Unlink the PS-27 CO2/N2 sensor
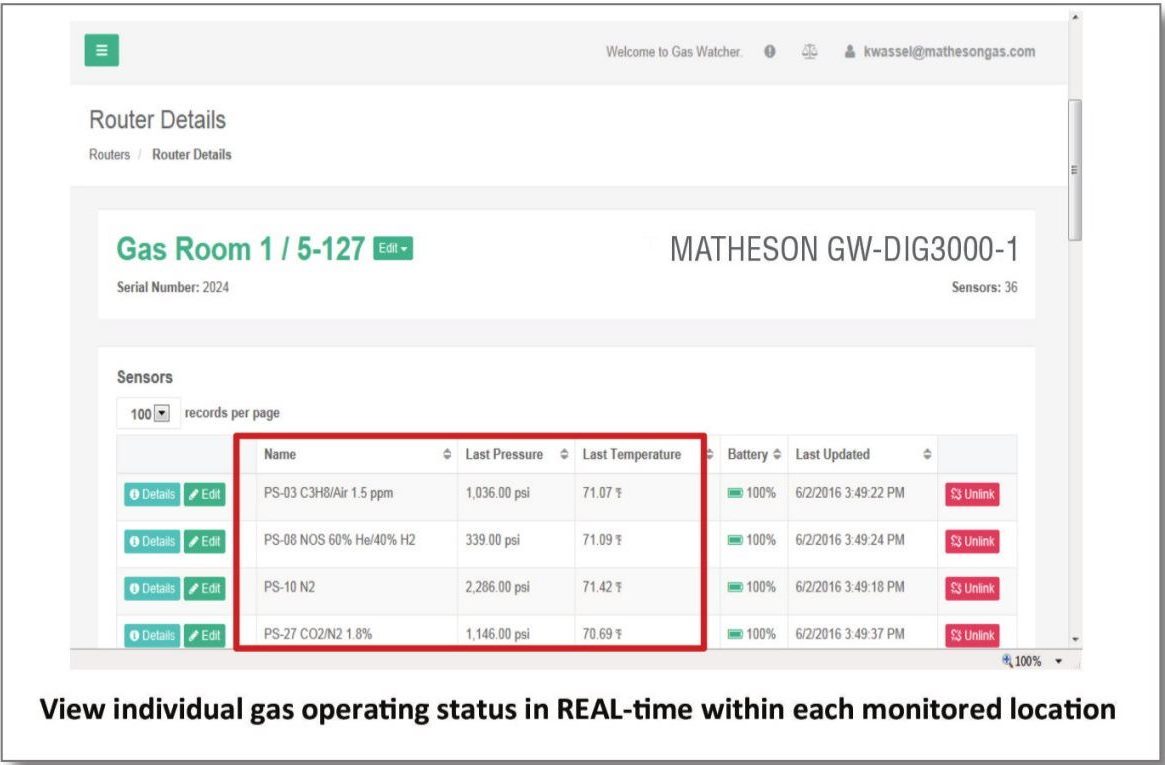Screen dimensions: 1165x765 (x=972, y=635)
